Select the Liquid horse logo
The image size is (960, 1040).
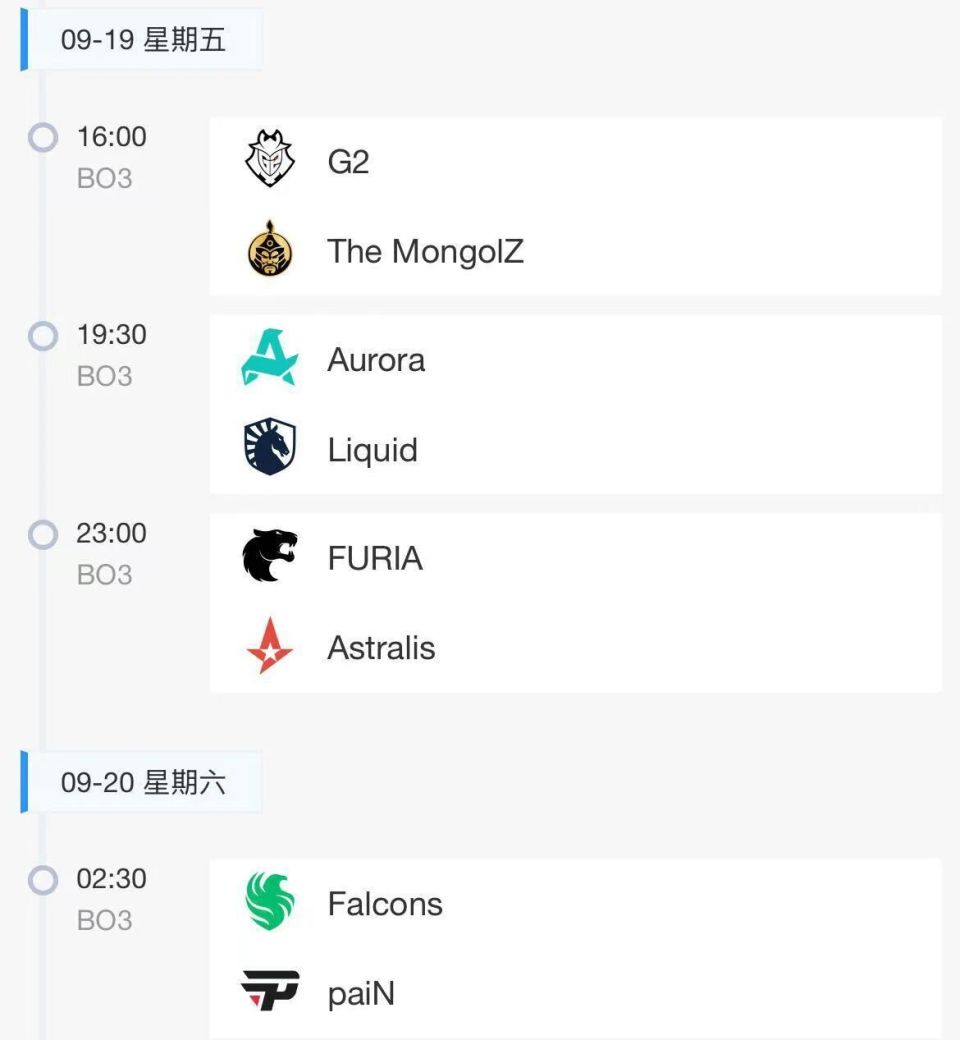(269, 446)
